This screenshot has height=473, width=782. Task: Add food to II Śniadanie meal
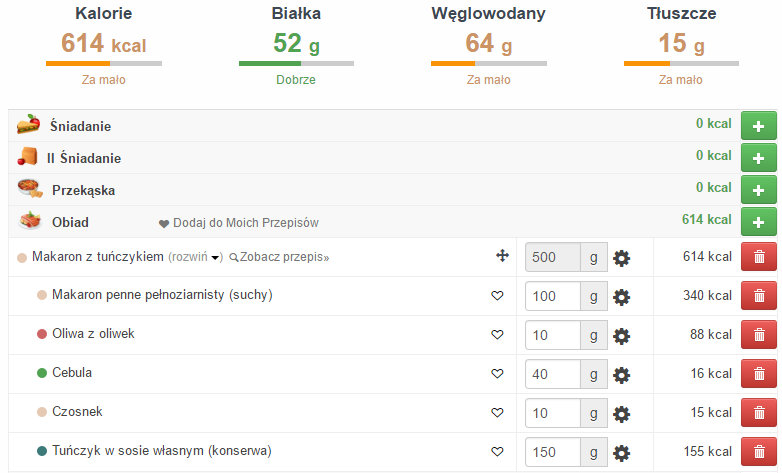tap(758, 158)
